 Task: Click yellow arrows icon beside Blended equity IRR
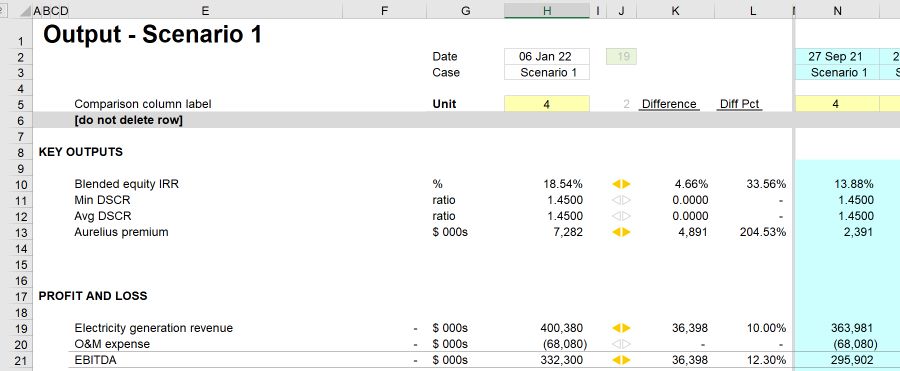pos(621,184)
